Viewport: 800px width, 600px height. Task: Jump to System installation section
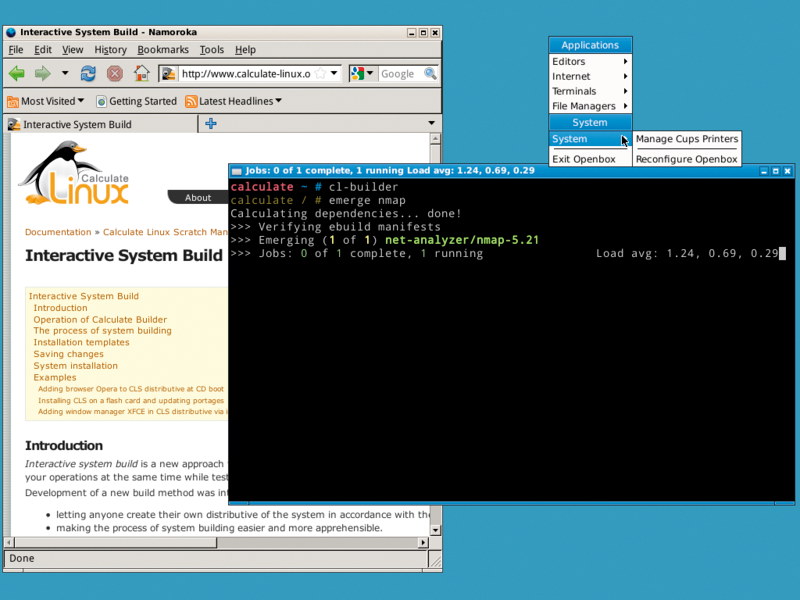76,366
